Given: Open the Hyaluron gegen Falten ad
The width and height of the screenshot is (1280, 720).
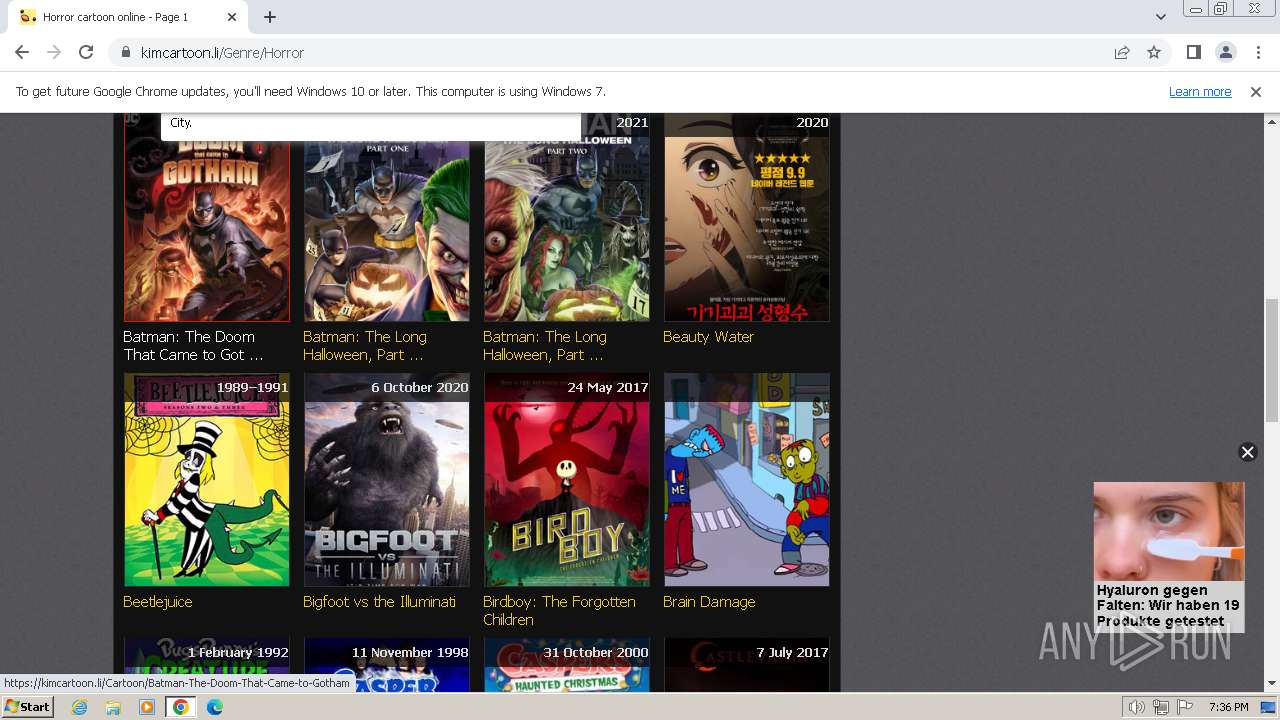Looking at the screenshot, I should click(1169, 556).
